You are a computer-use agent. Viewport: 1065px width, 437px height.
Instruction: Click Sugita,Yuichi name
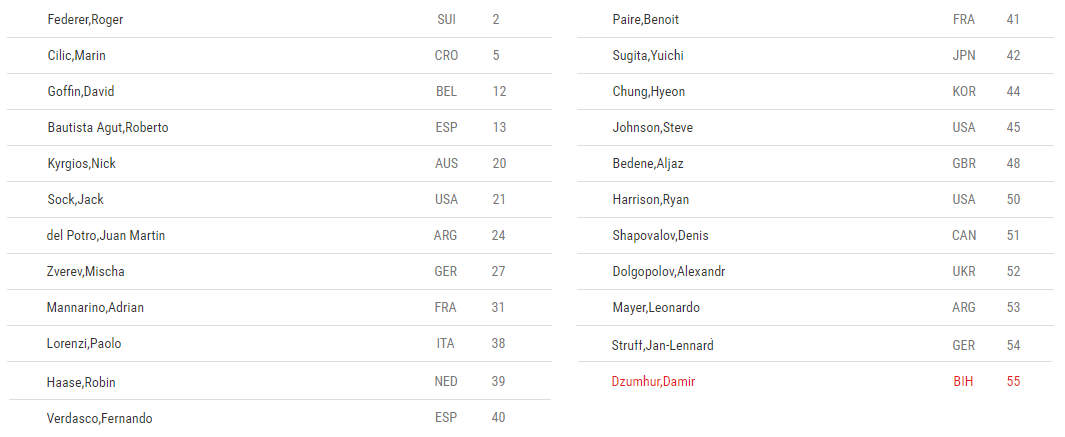(648, 56)
